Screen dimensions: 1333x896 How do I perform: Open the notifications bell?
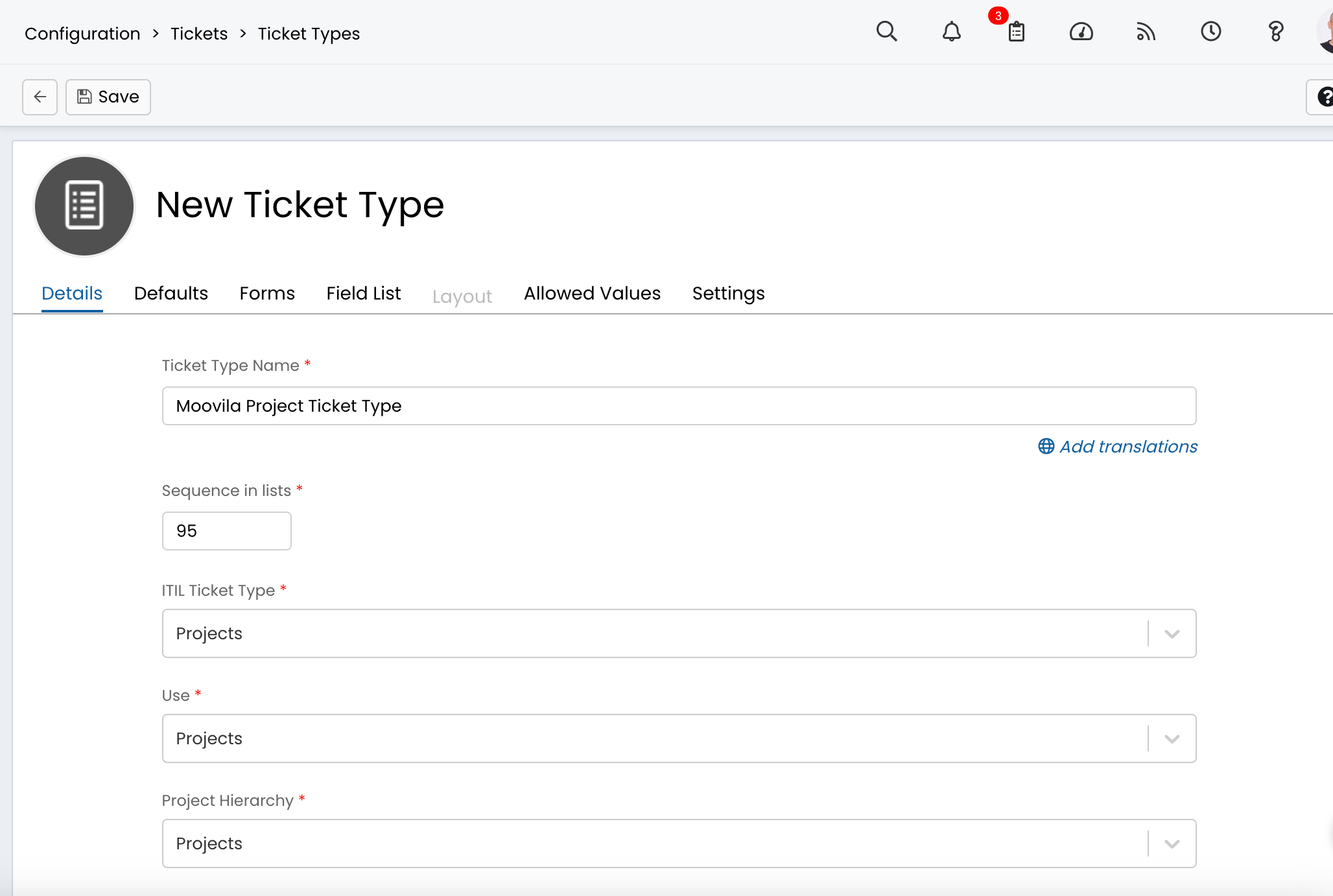tap(951, 31)
